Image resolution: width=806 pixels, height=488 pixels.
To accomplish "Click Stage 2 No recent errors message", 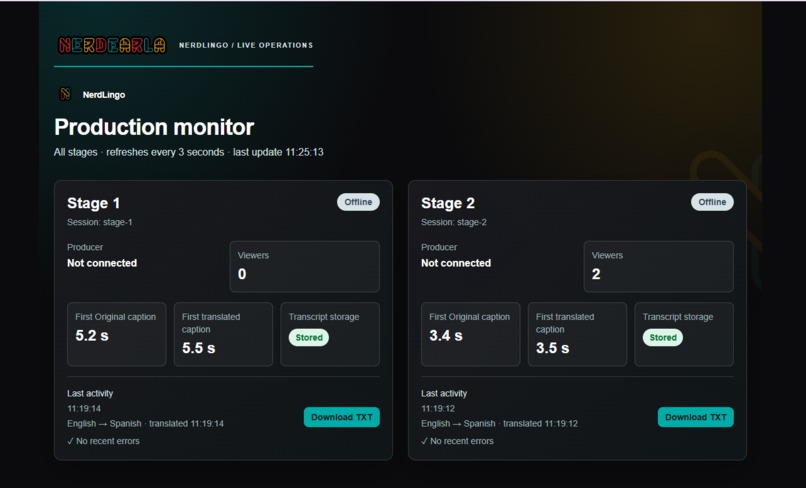I will [x=457, y=441].
